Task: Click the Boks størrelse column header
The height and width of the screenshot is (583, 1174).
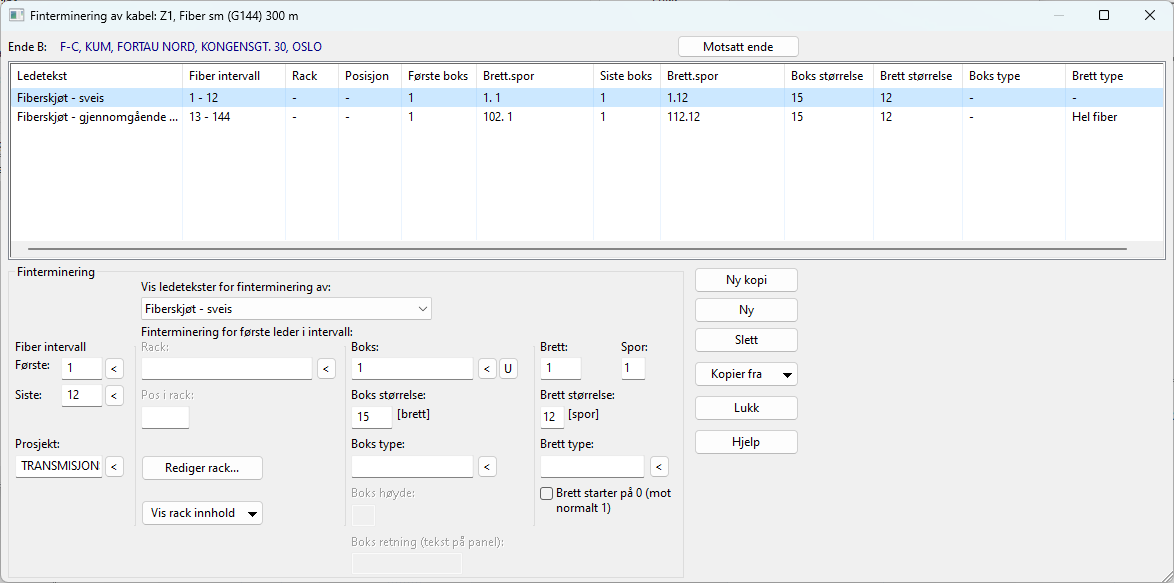Action: pyautogui.click(x=829, y=76)
